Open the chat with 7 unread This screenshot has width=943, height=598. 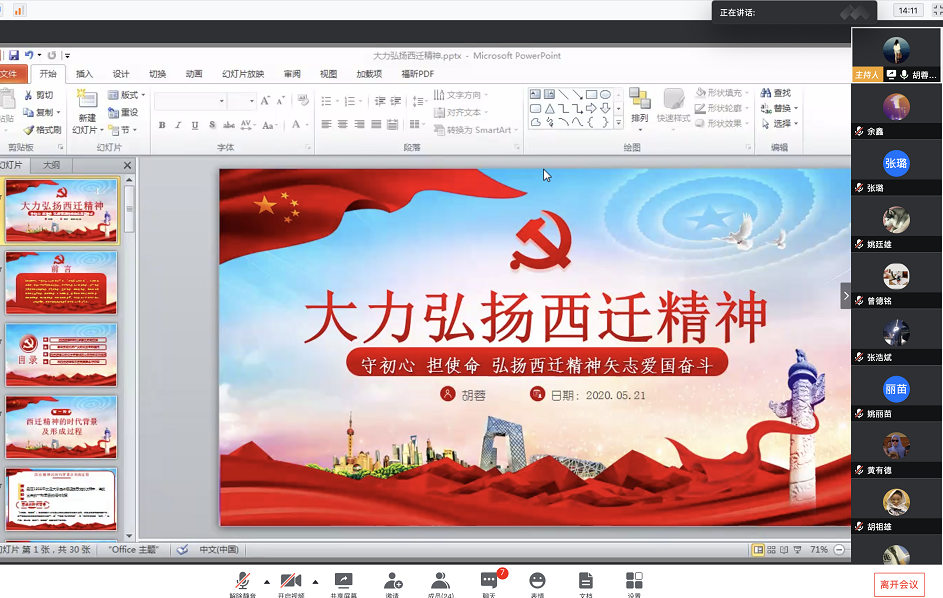click(x=490, y=582)
